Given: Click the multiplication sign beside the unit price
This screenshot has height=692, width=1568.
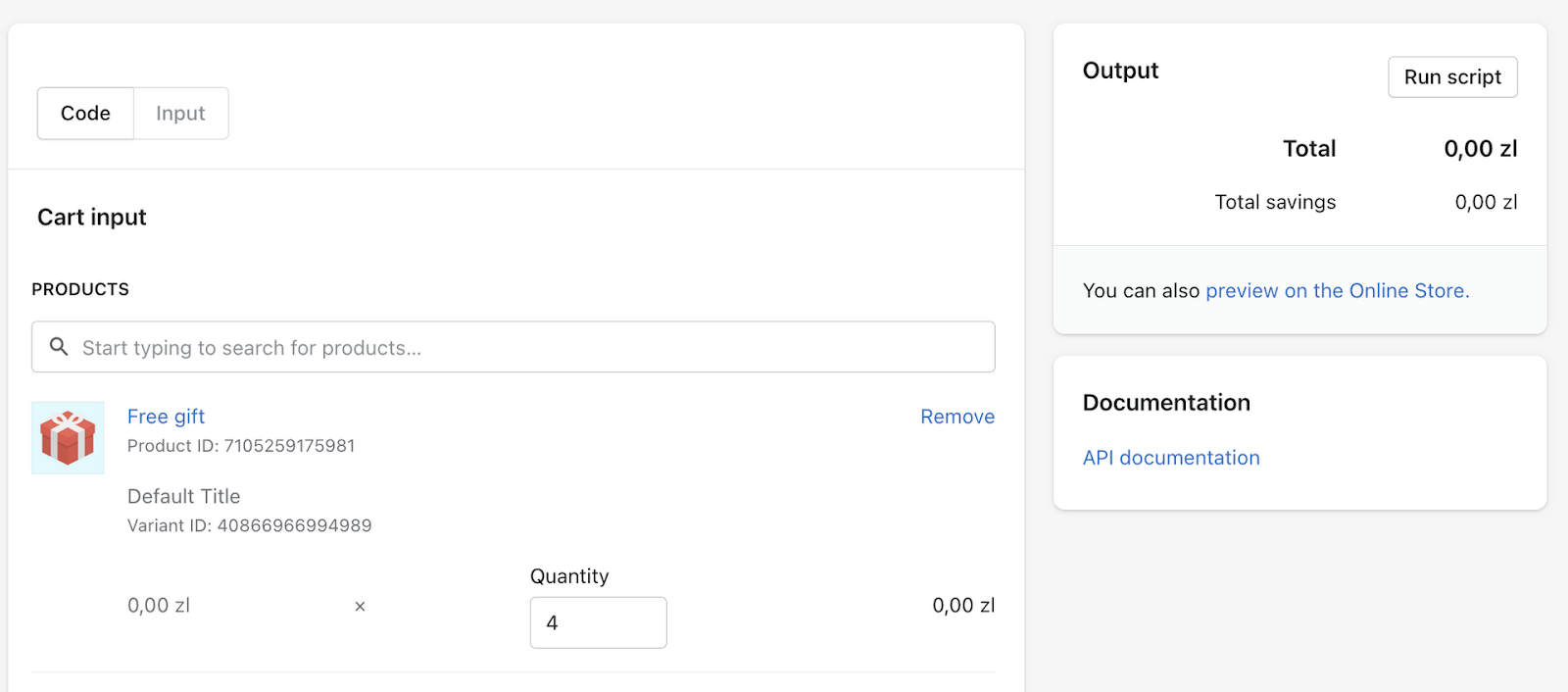Looking at the screenshot, I should click(x=360, y=607).
